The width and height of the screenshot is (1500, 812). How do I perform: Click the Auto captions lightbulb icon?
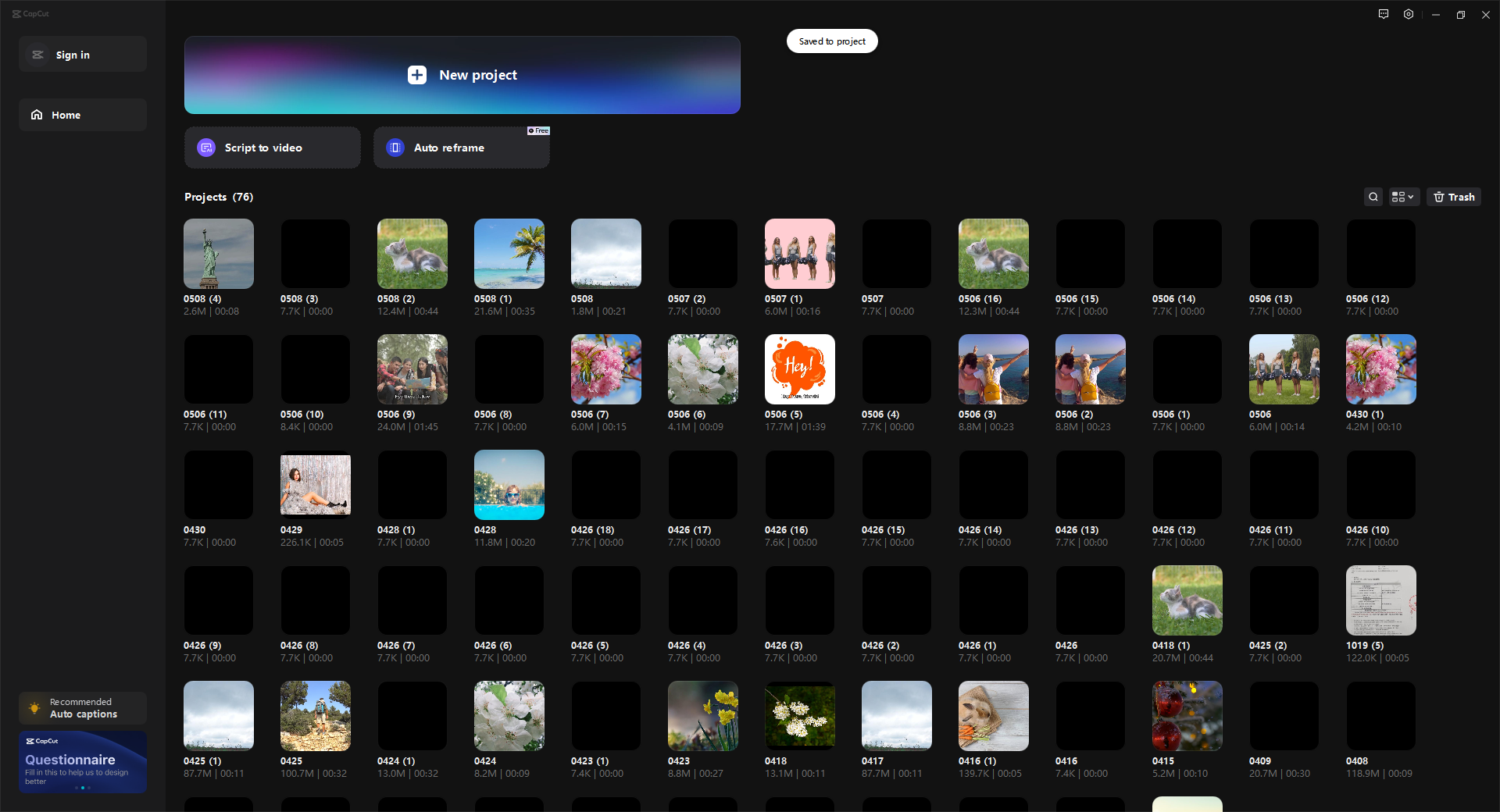point(34,708)
